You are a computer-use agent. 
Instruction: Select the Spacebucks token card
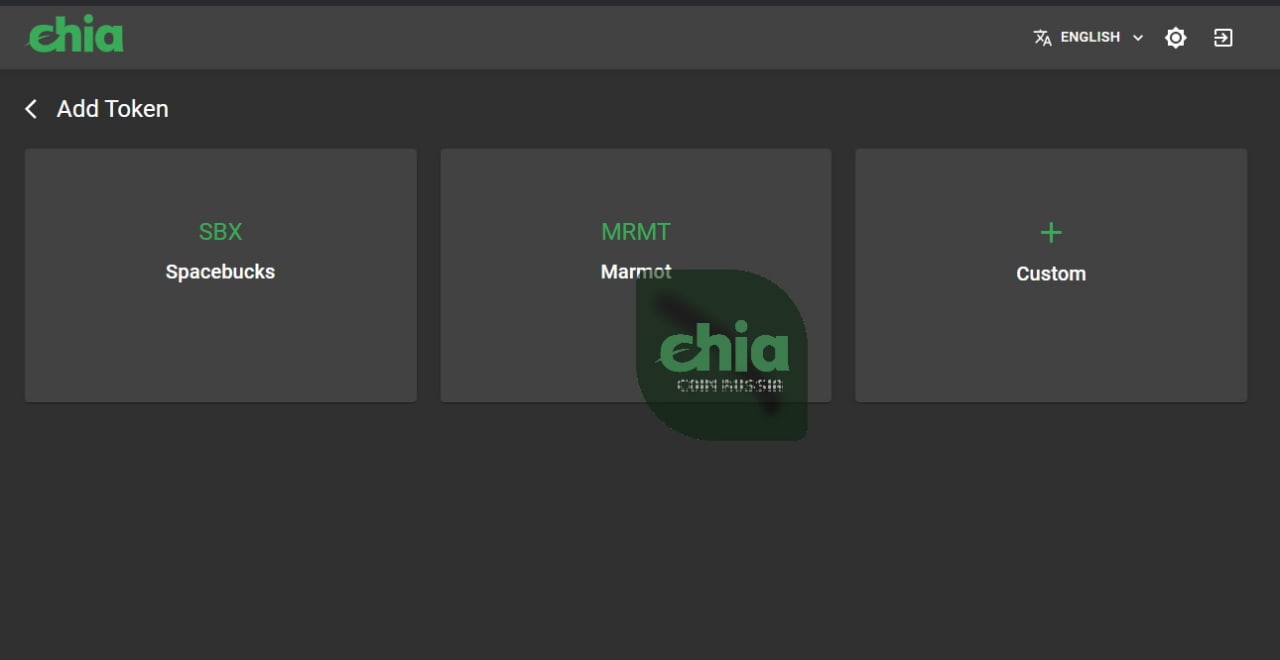point(220,275)
